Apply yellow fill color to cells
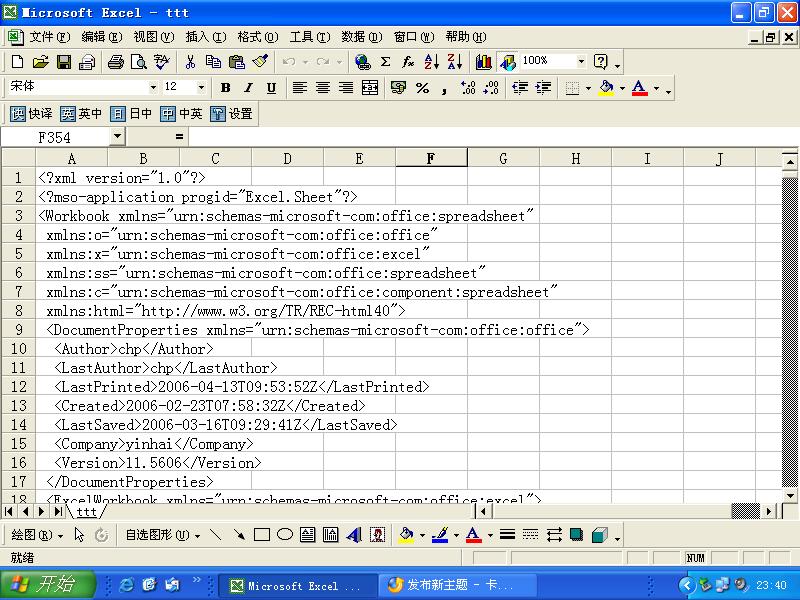This screenshot has height=600, width=800. [607, 88]
